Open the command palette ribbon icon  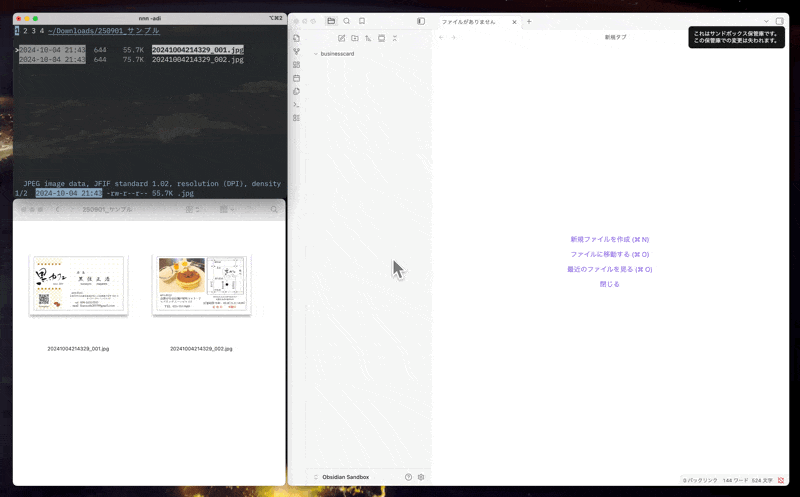296,105
